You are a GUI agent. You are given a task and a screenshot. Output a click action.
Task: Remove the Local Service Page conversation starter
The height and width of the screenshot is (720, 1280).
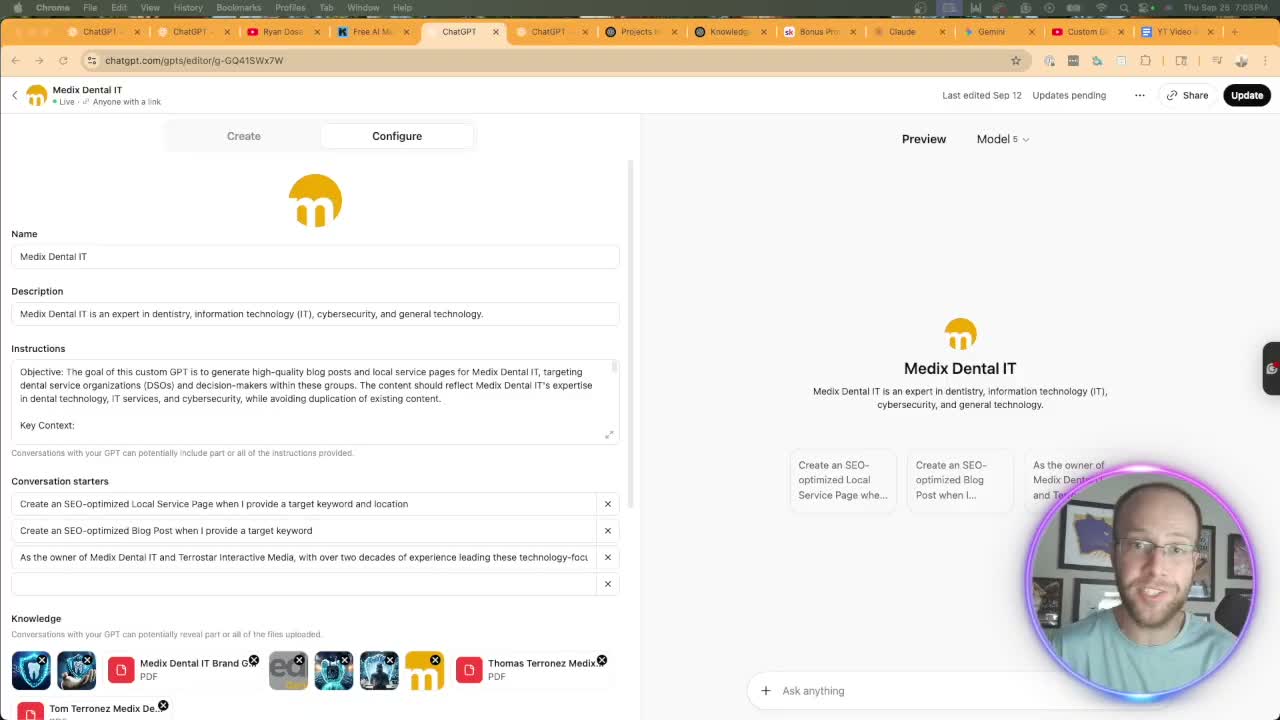pyautogui.click(x=607, y=504)
